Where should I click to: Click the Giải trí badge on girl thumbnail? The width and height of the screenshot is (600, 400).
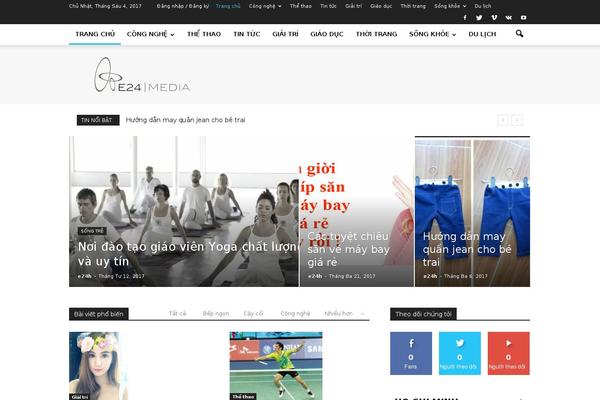[80, 397]
